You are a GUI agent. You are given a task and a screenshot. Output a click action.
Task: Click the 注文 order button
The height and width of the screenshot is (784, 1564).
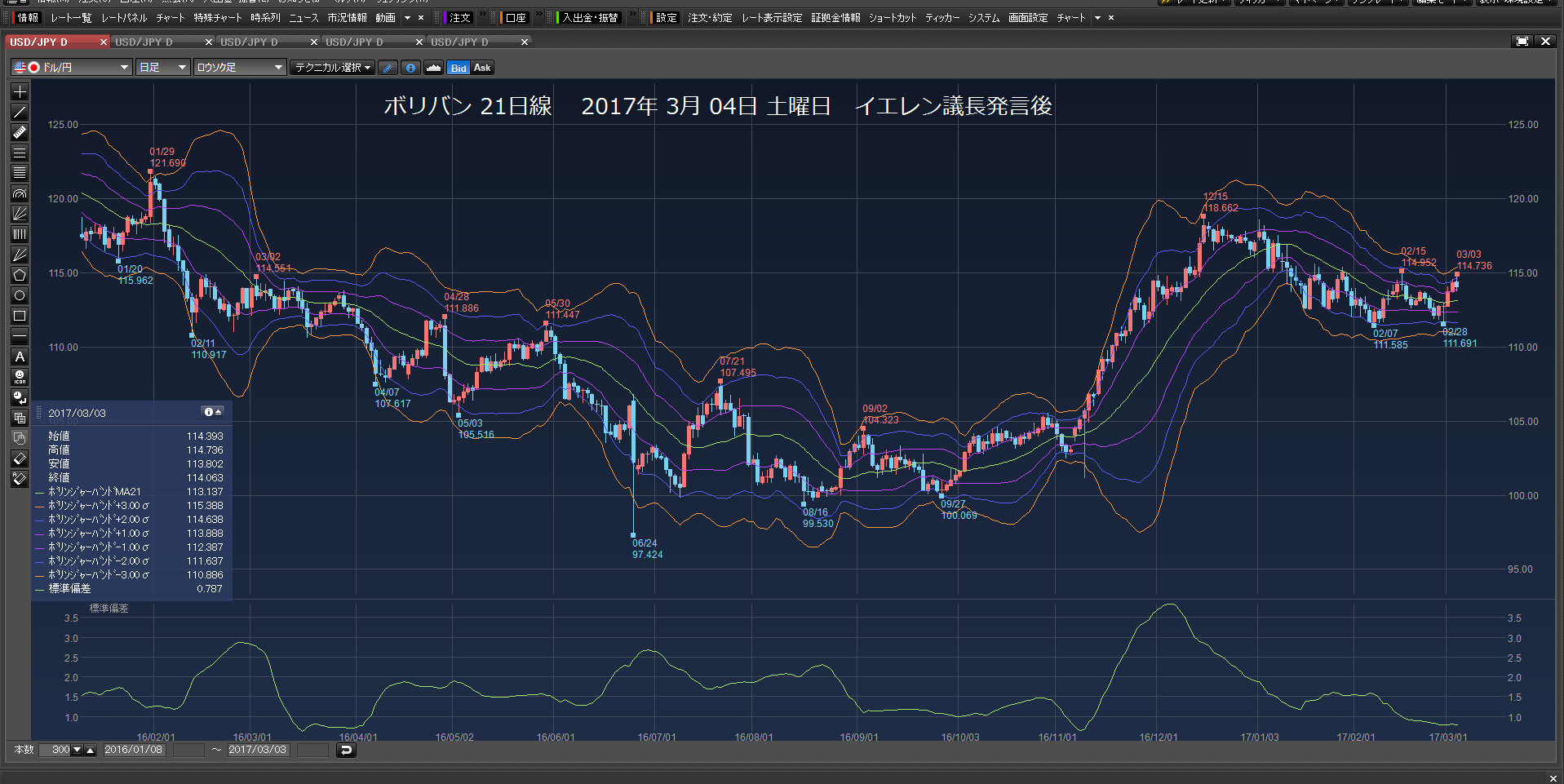pyautogui.click(x=459, y=18)
